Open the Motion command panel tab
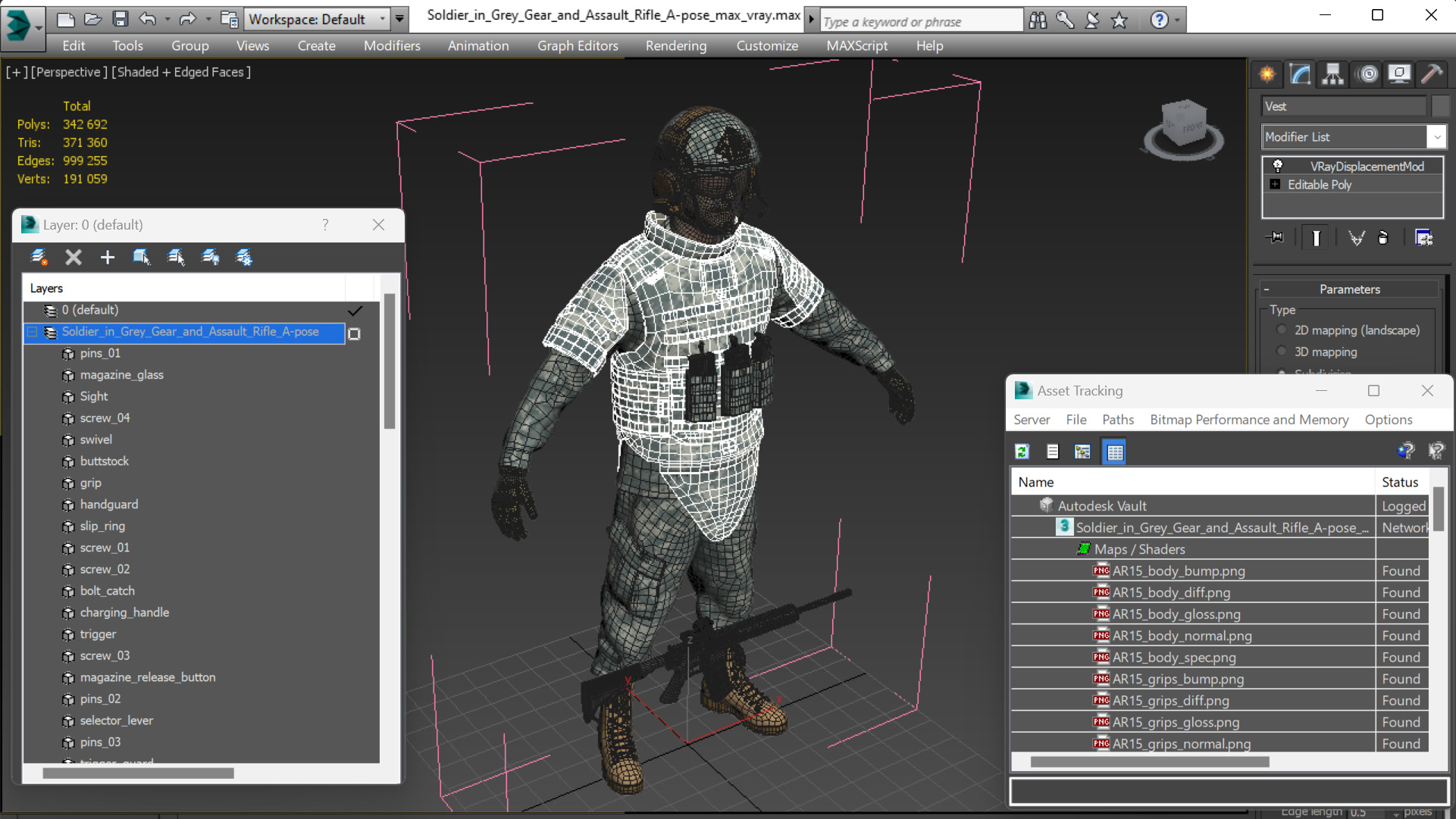The height and width of the screenshot is (819, 1456). (x=1367, y=73)
